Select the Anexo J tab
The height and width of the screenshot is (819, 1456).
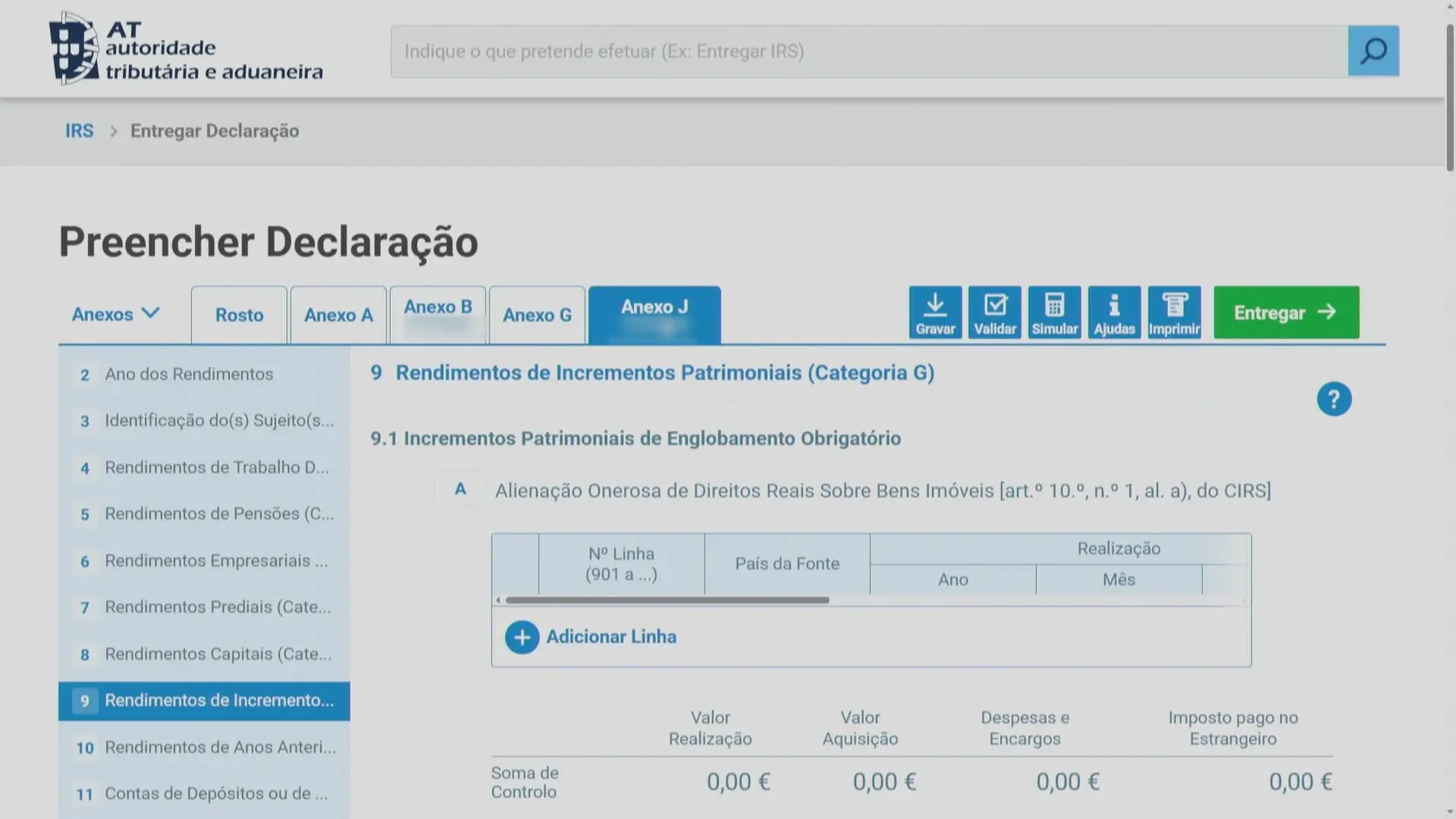[x=654, y=315]
